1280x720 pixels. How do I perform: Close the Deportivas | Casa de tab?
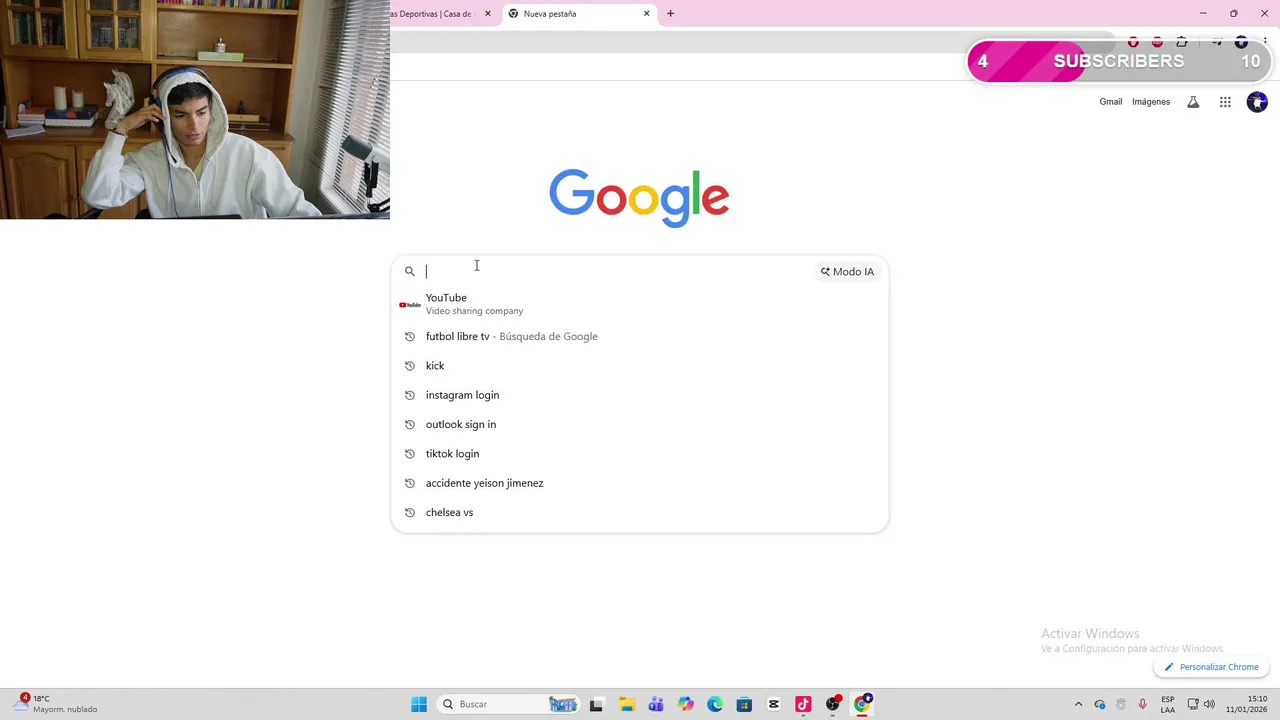(488, 14)
